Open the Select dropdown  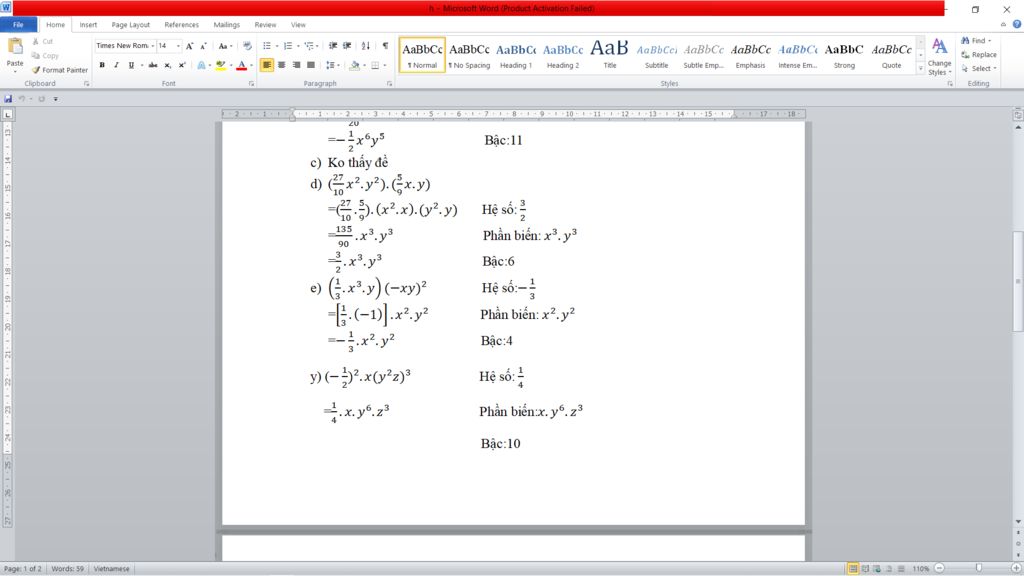point(978,69)
